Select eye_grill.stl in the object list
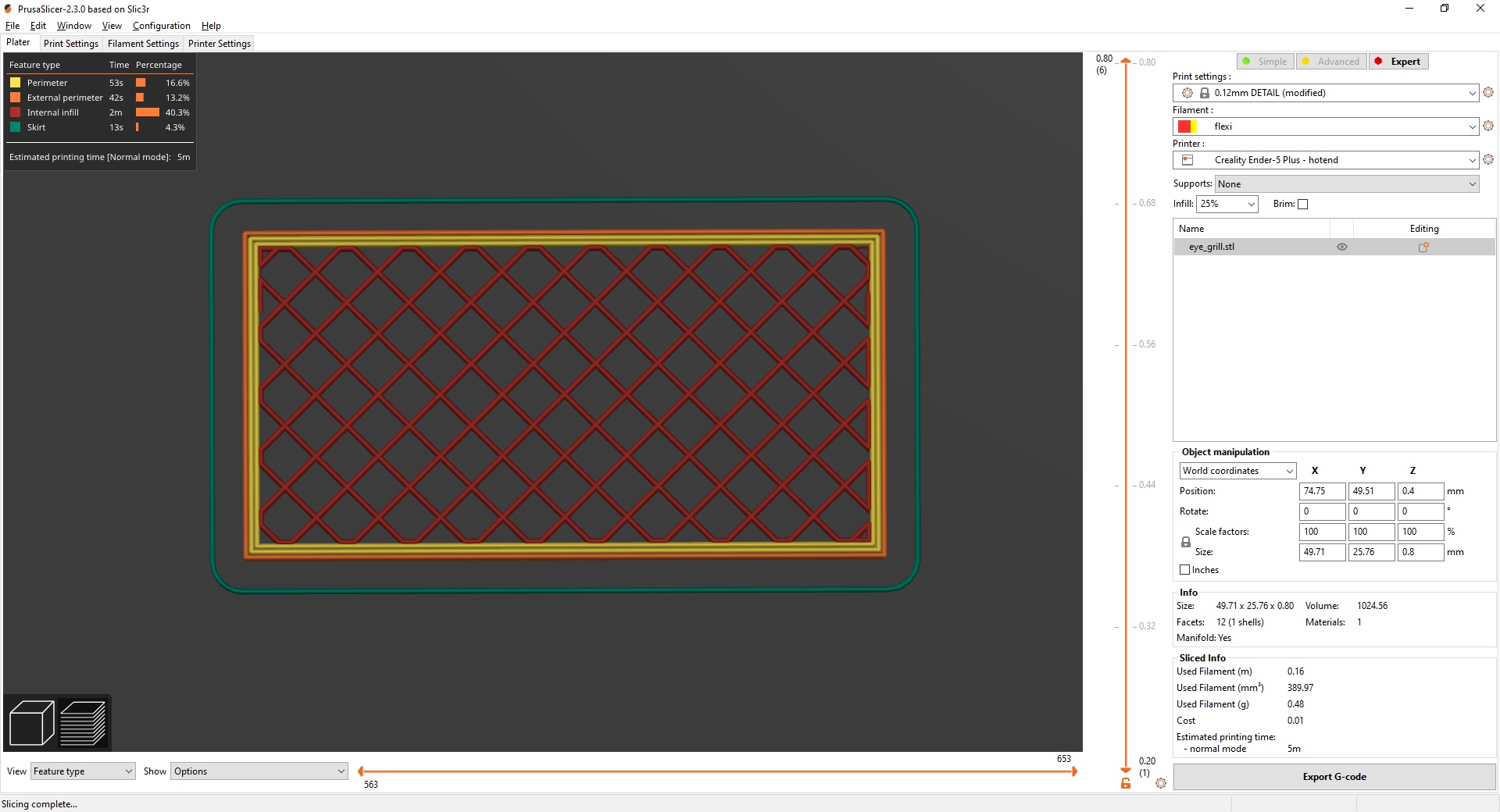Image resolution: width=1500 pixels, height=812 pixels. [x=1334, y=247]
